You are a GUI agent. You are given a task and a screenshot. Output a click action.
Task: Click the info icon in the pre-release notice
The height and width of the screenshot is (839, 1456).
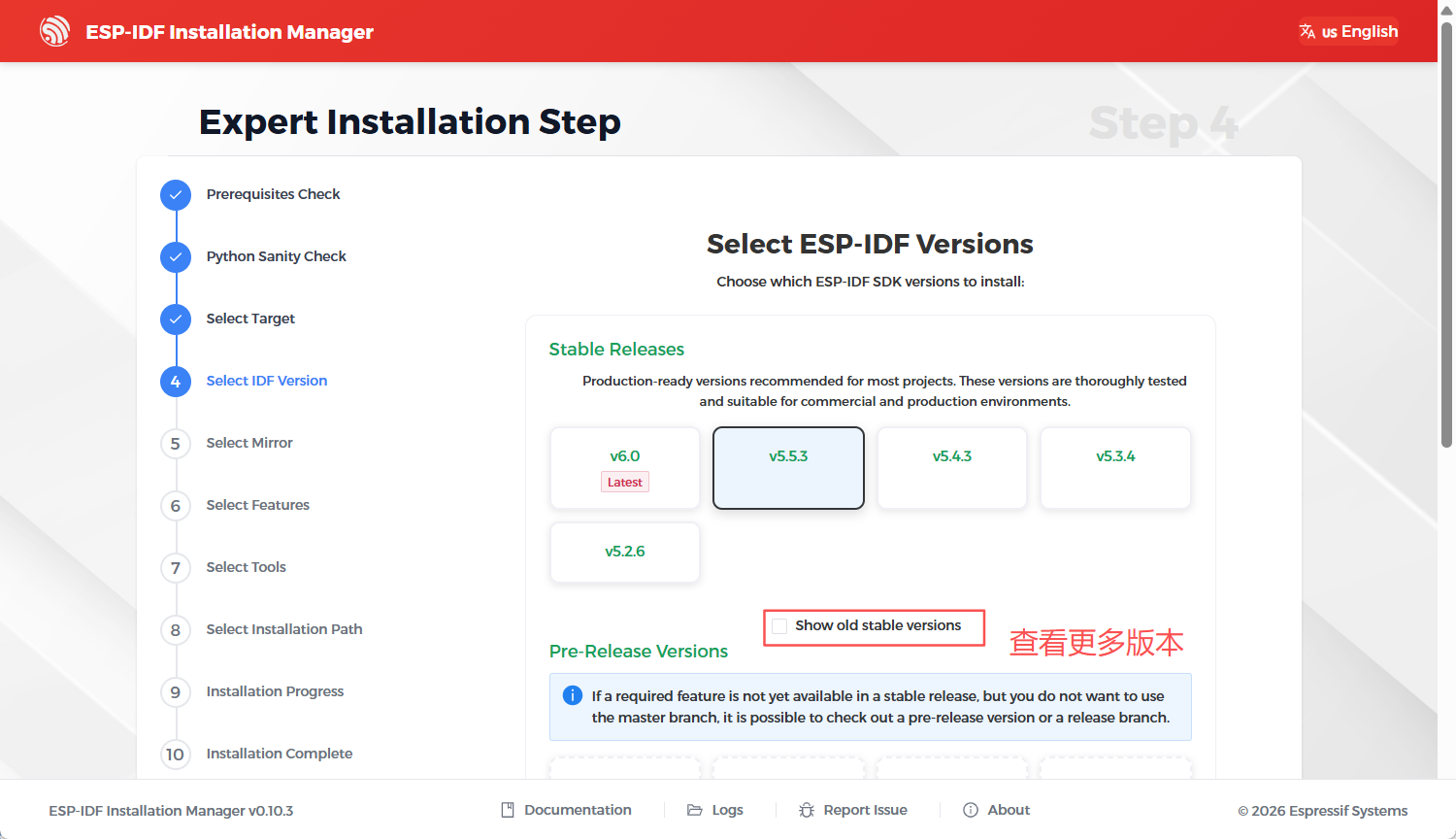[x=573, y=695]
